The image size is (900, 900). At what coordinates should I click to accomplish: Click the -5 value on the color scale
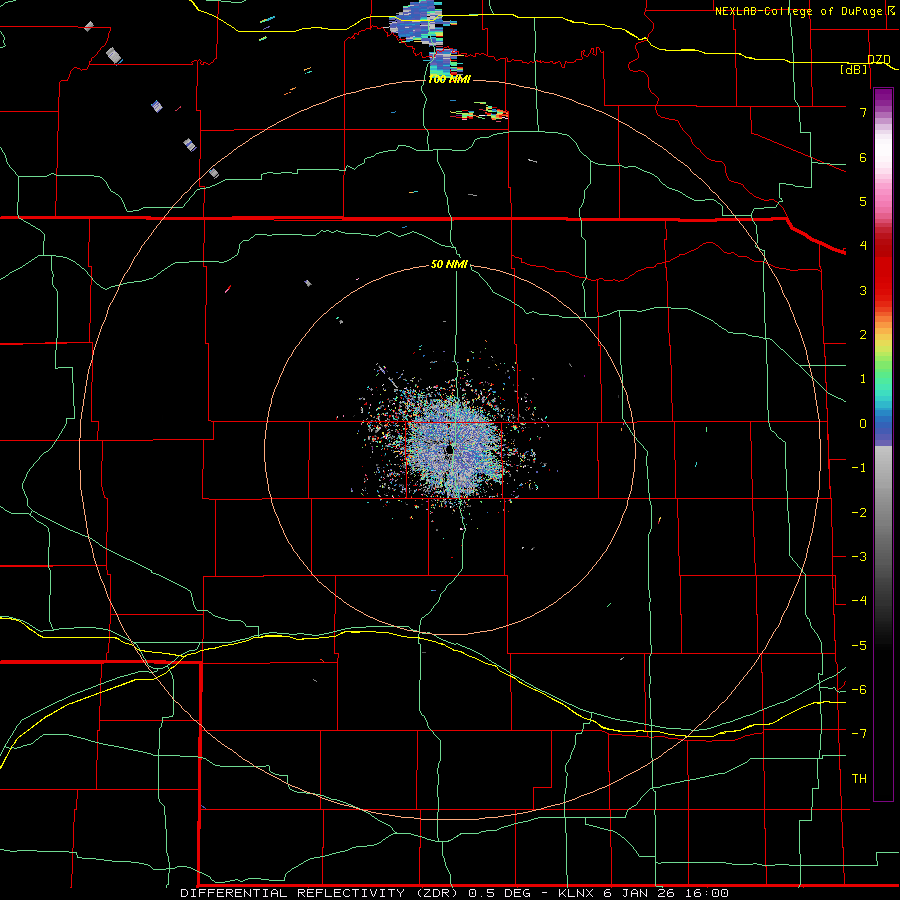pyautogui.click(x=859, y=646)
